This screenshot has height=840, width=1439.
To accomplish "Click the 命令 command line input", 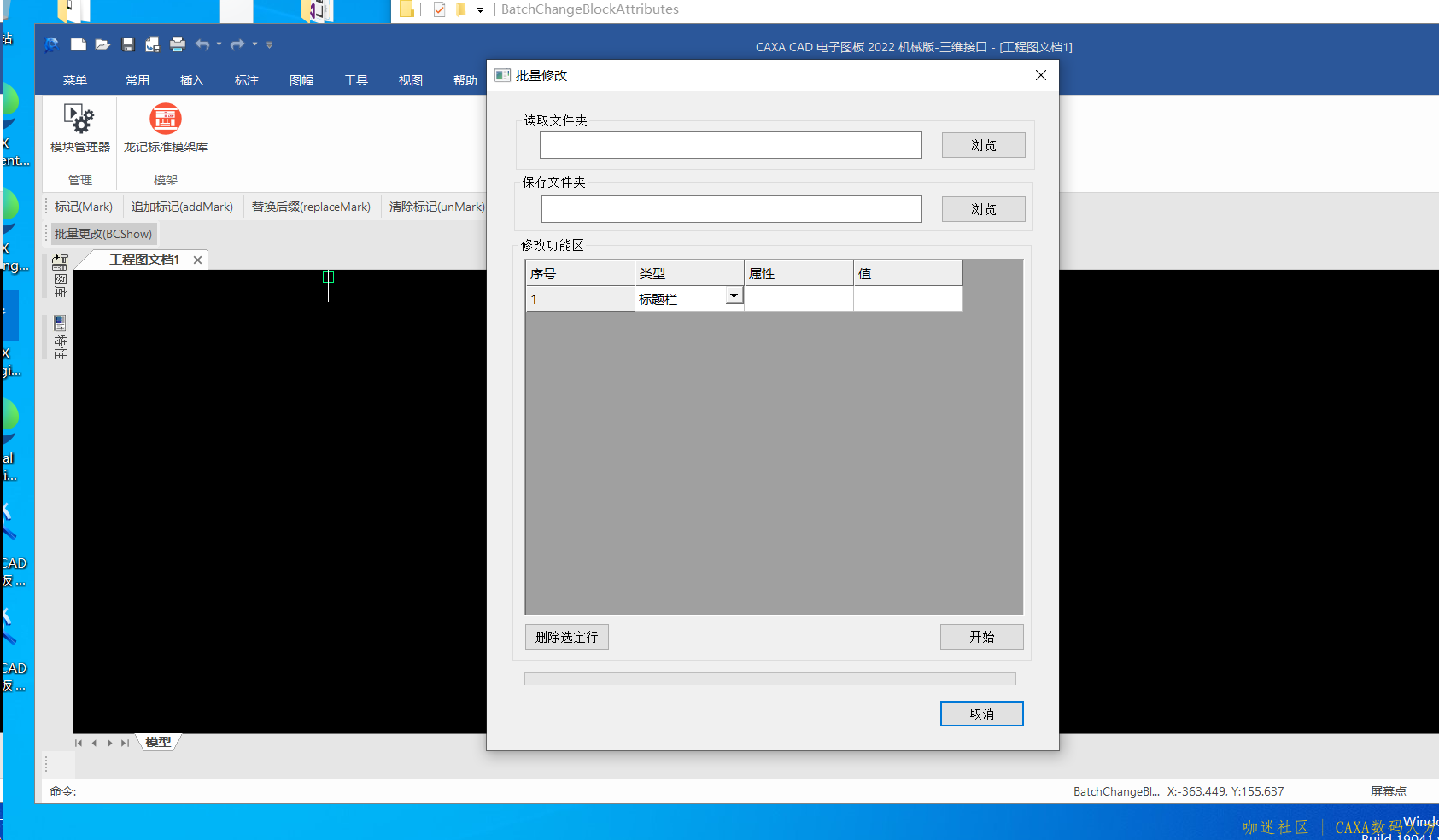I will point(555,791).
